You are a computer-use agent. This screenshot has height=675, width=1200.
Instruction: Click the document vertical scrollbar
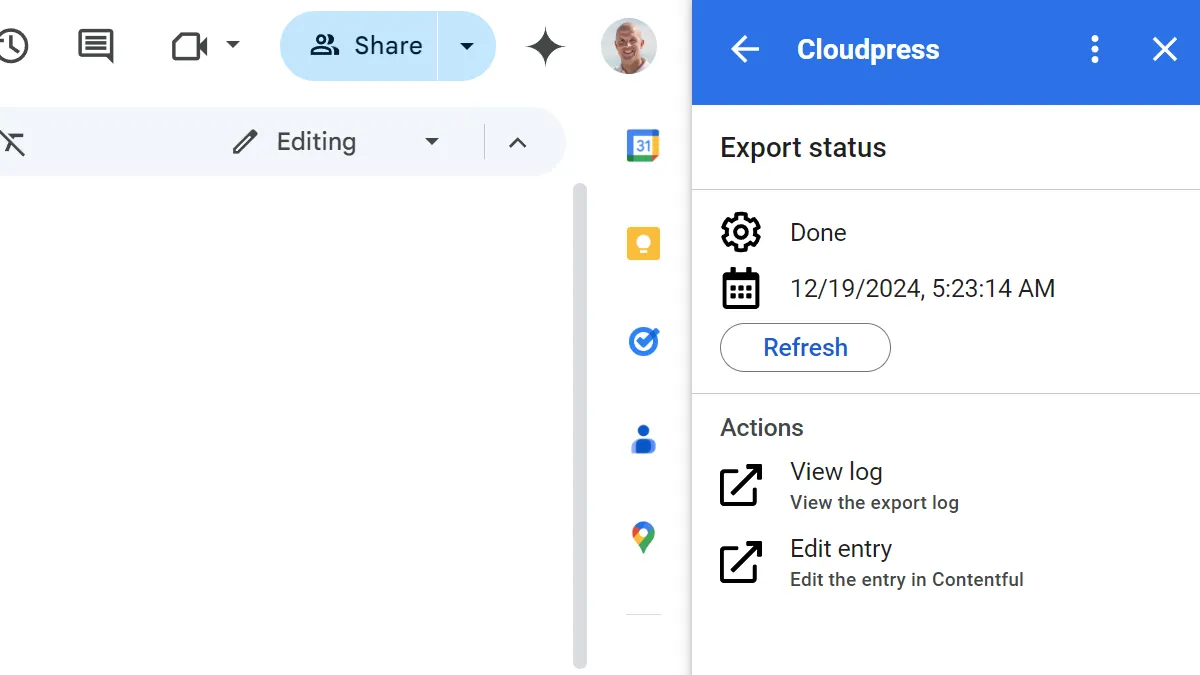pyautogui.click(x=580, y=425)
